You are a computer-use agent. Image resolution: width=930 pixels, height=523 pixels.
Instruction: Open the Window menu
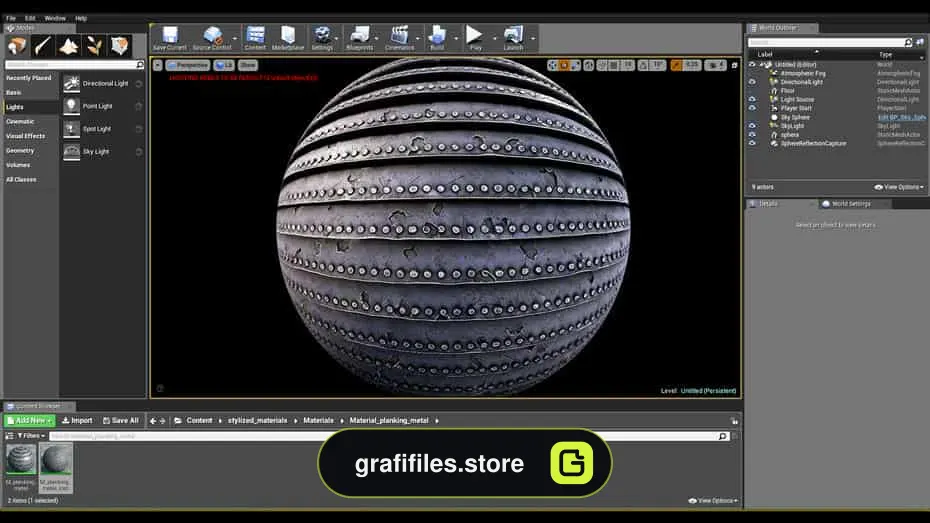pyautogui.click(x=55, y=18)
